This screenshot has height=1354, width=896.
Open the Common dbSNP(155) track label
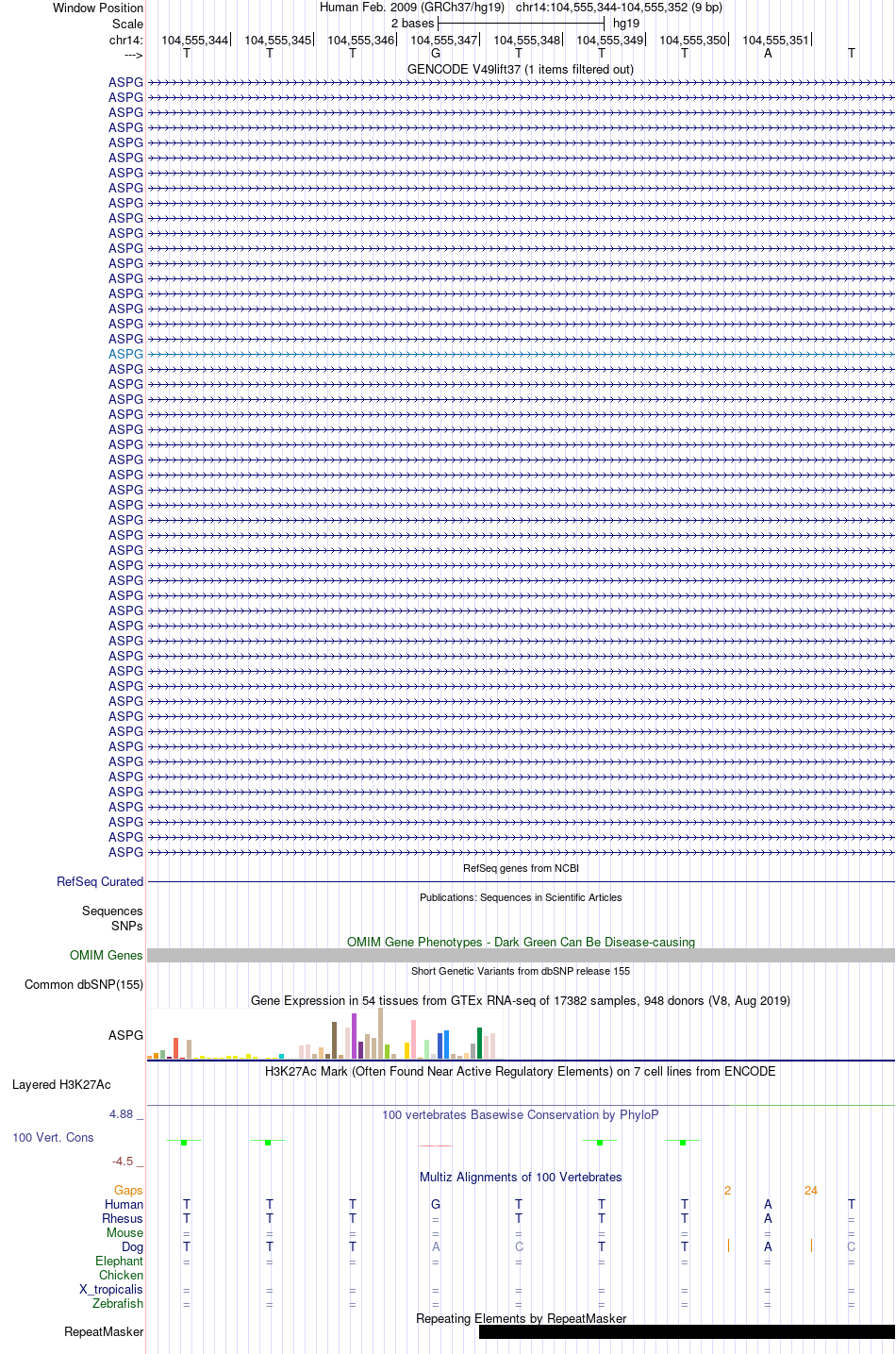[84, 984]
